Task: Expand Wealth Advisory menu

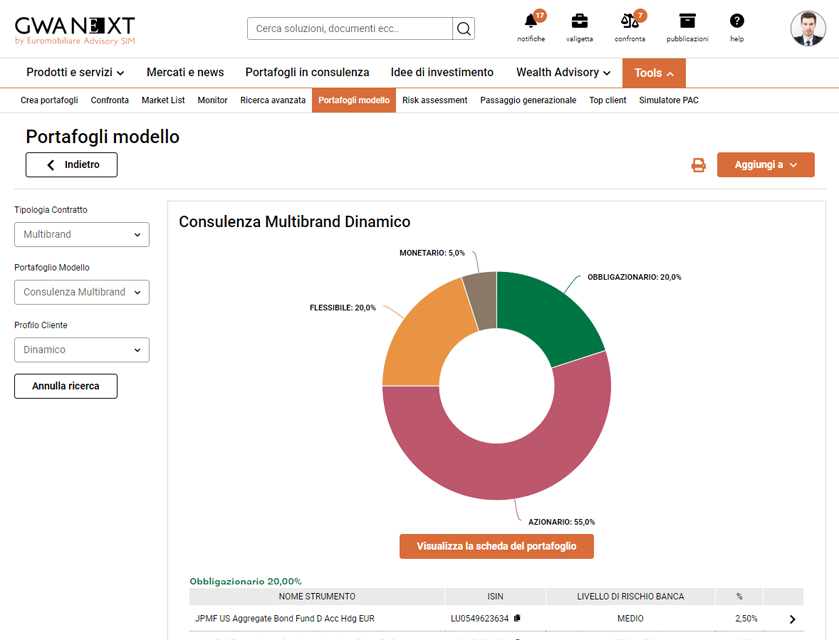Action: [563, 72]
